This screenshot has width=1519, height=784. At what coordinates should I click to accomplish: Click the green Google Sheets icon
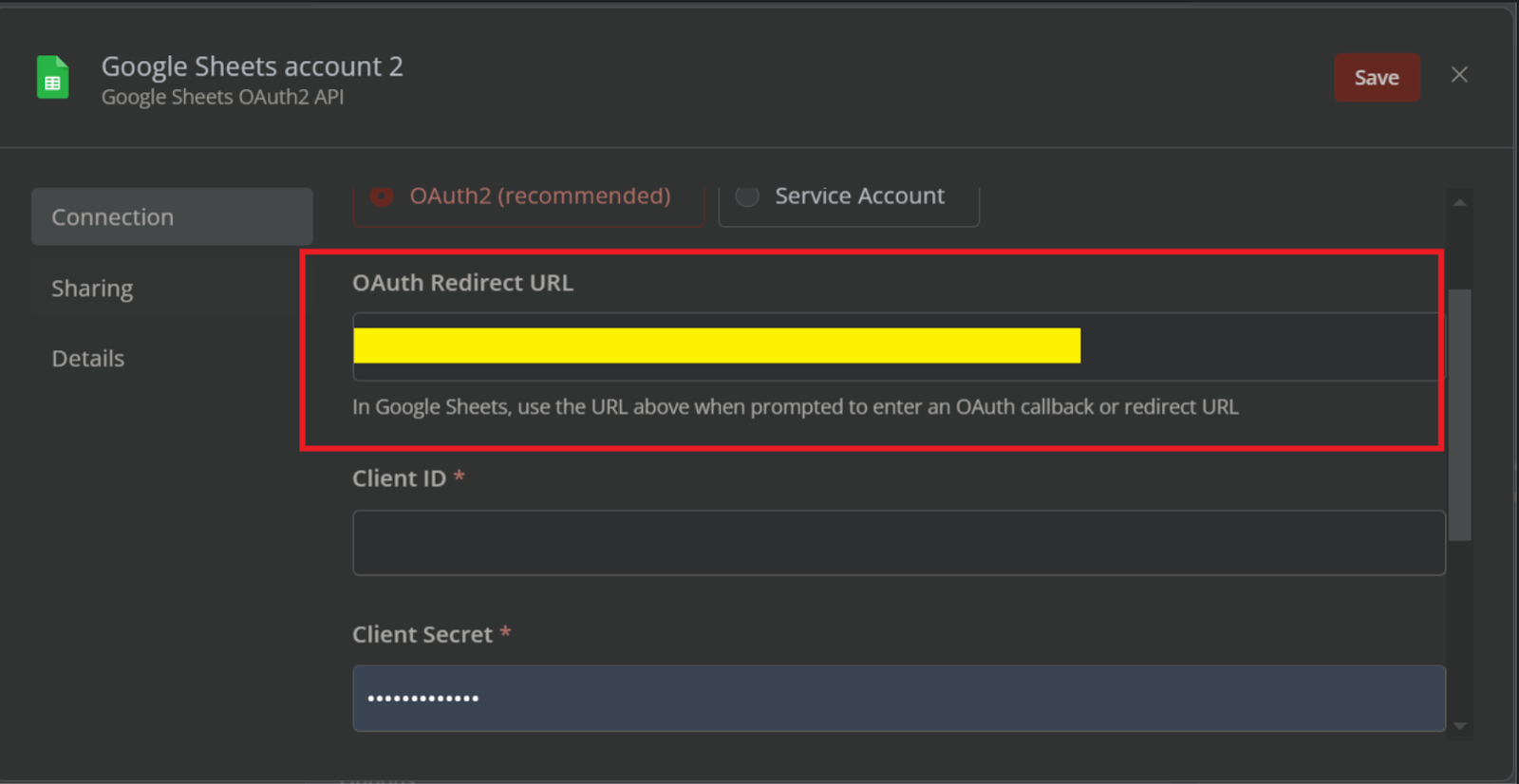point(53,77)
